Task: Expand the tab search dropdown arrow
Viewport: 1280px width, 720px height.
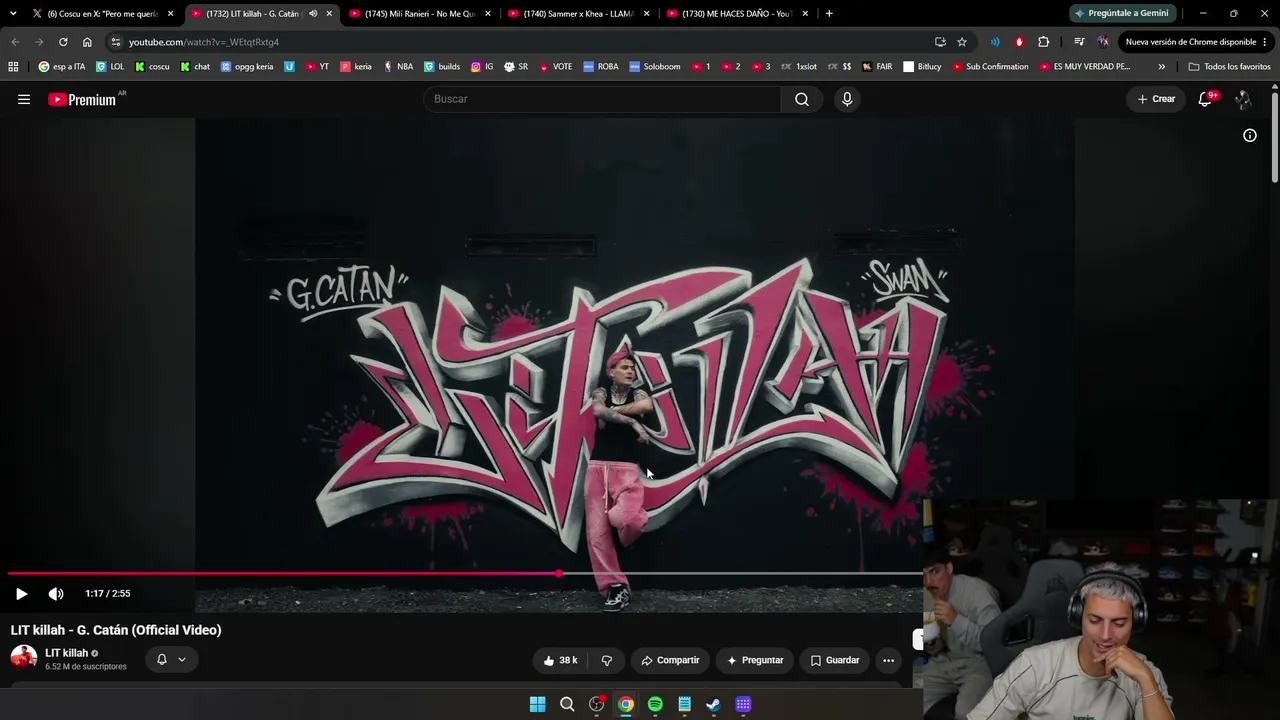Action: point(12,14)
